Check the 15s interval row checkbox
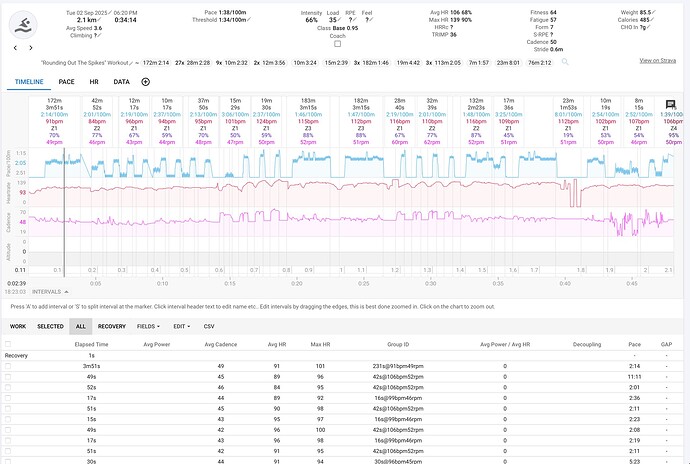 (8, 419)
